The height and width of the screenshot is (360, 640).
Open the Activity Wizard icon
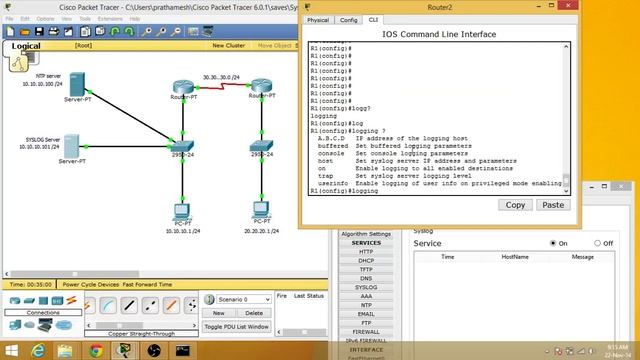click(x=69, y=31)
